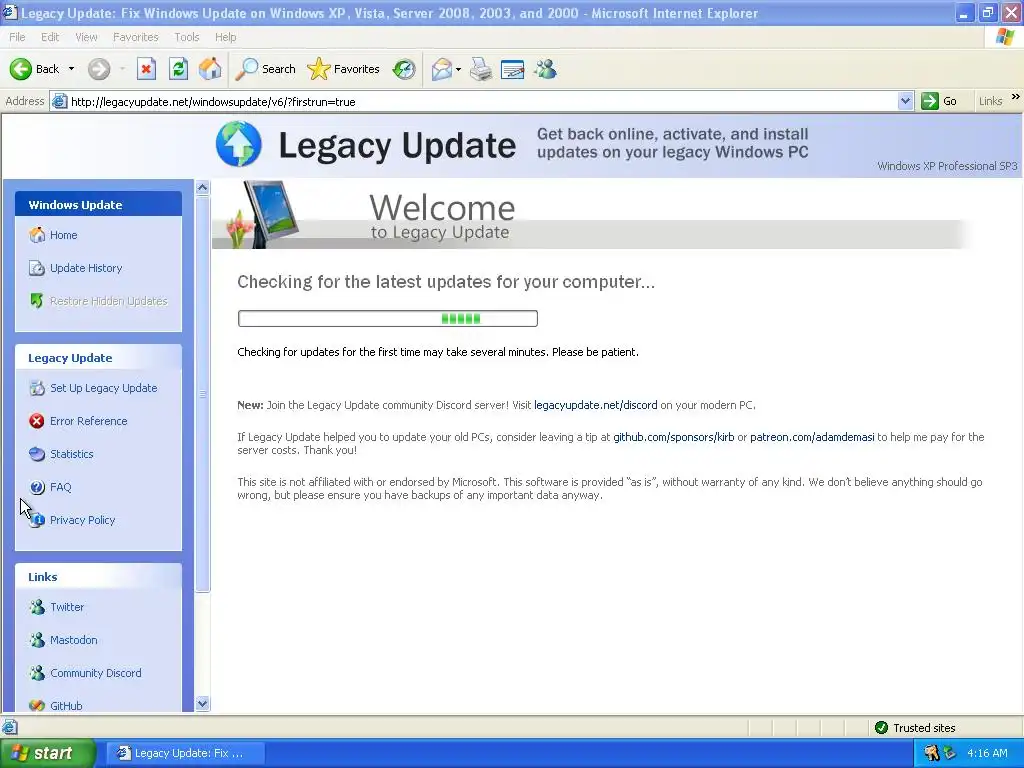Click the Twitter people icon
This screenshot has height=768, width=1024.
point(37,607)
